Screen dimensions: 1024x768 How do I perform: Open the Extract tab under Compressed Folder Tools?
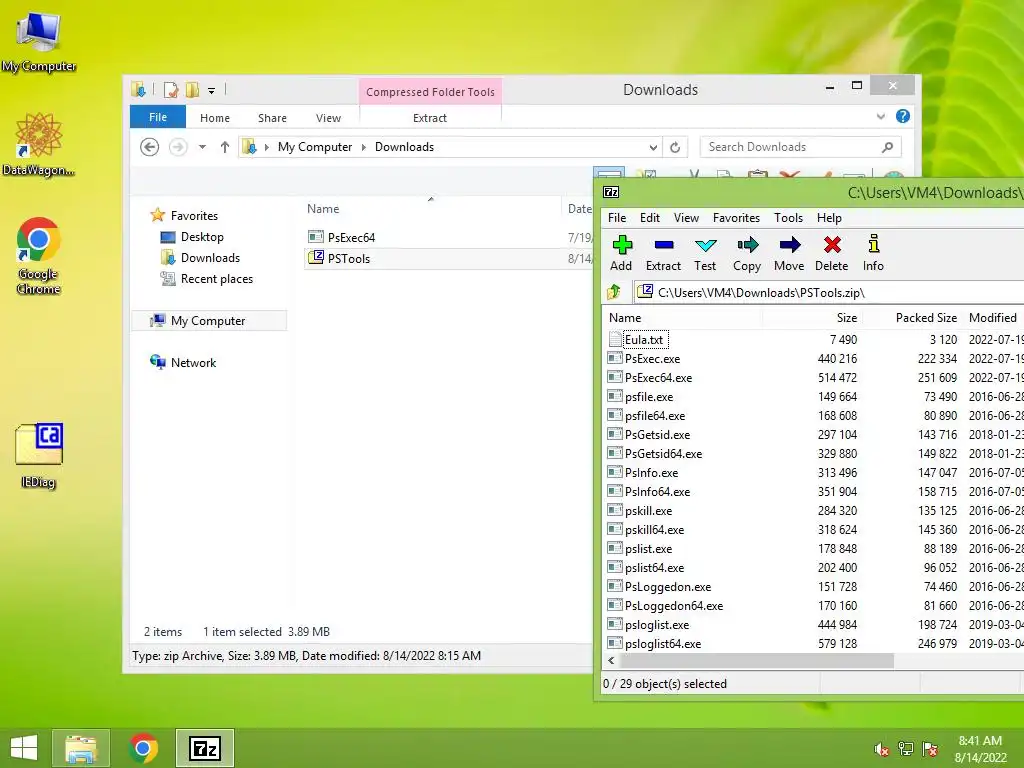[430, 118]
